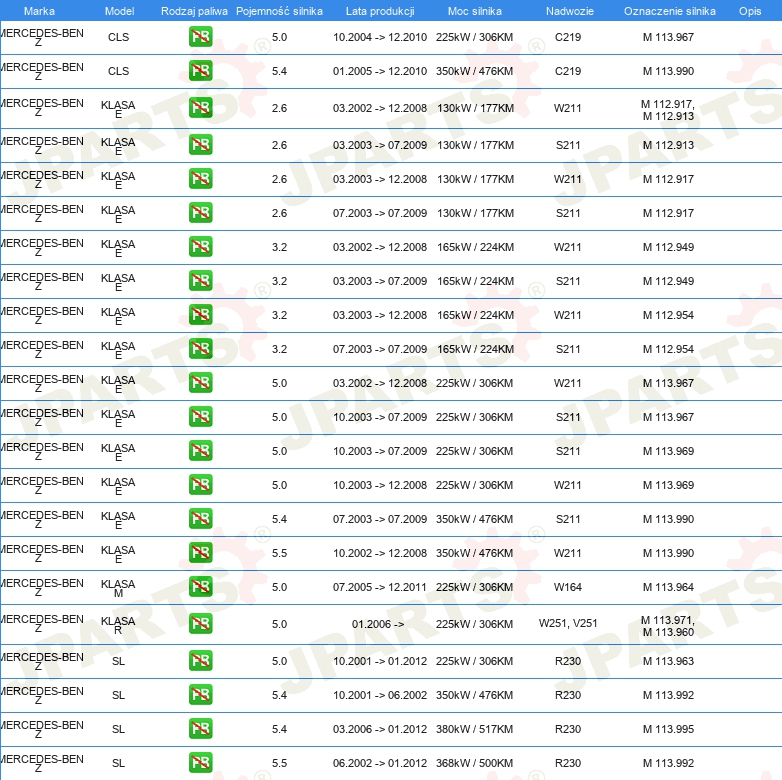Click the fuel icon in the CLS 5.4 row
This screenshot has width=782, height=780.
(200, 72)
